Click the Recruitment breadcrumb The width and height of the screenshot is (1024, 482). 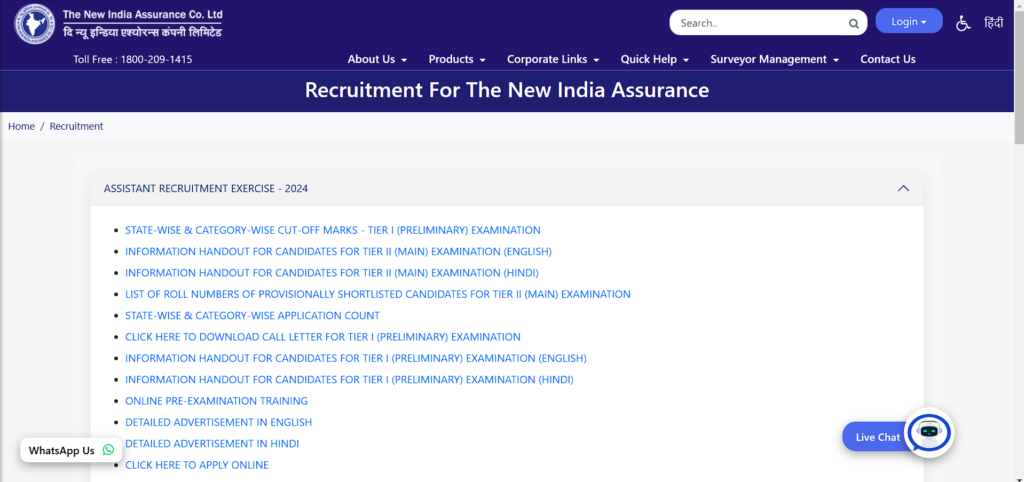point(76,126)
